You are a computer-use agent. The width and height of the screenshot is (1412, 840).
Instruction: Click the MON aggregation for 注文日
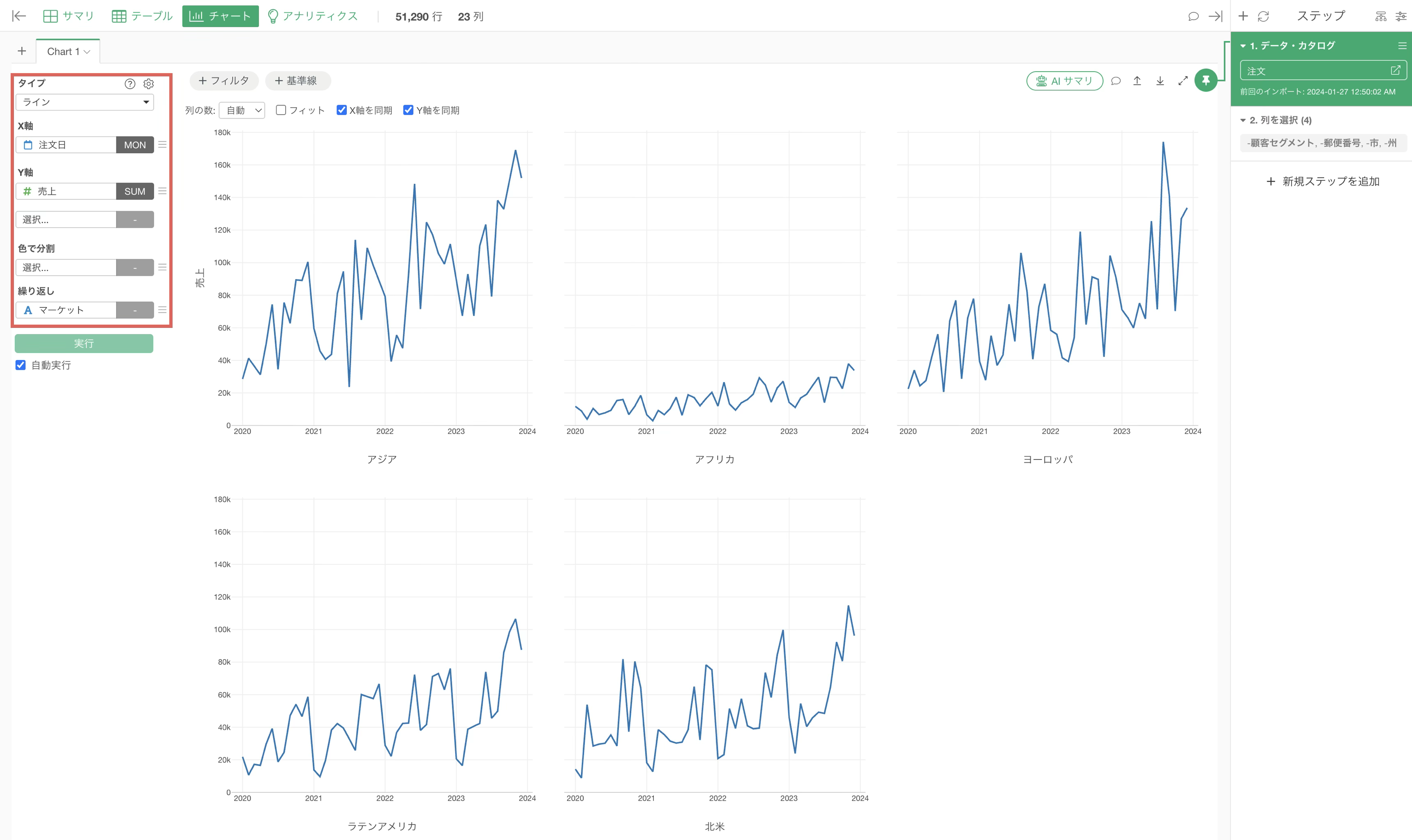tap(135, 145)
